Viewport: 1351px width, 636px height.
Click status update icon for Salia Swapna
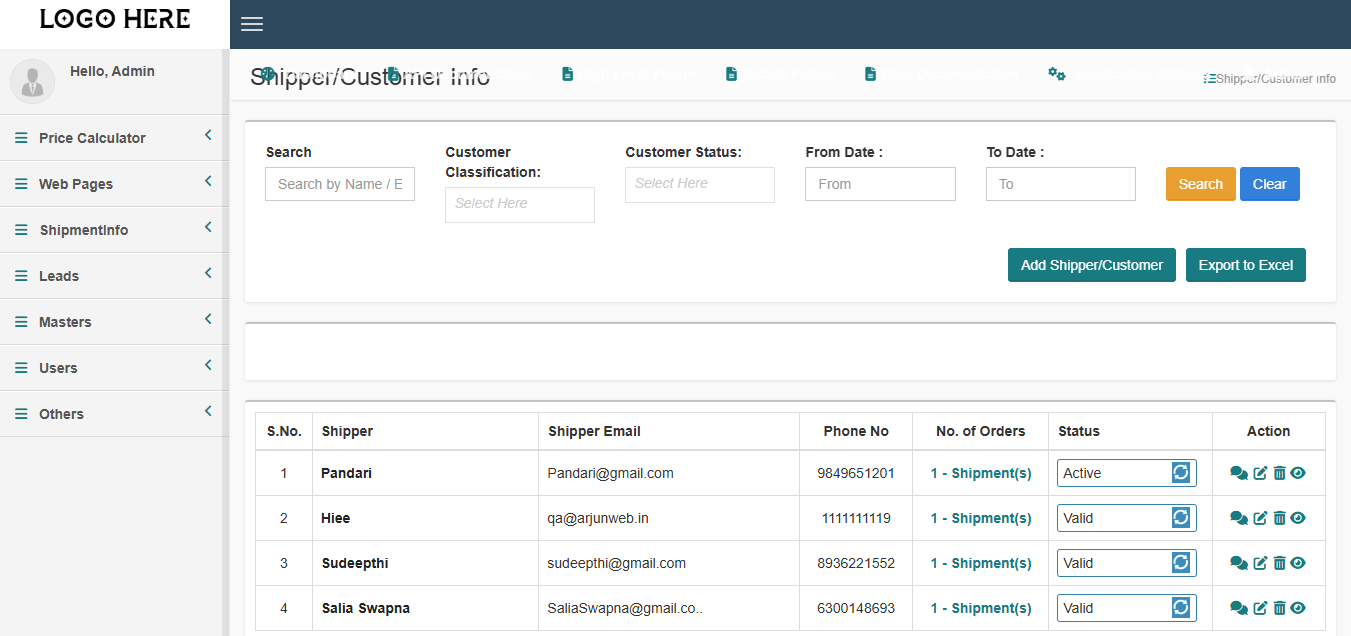pyautogui.click(x=1181, y=608)
